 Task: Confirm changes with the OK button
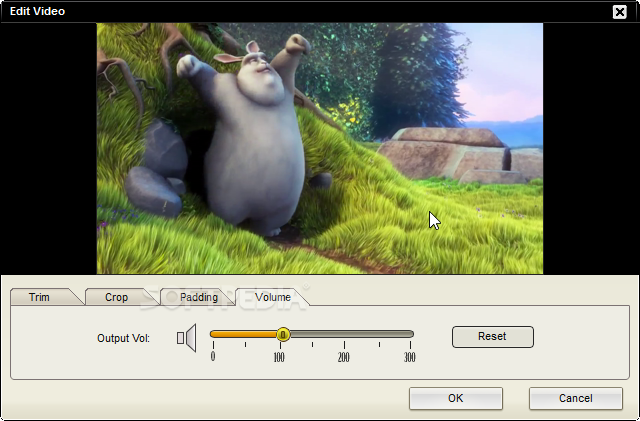click(456, 398)
